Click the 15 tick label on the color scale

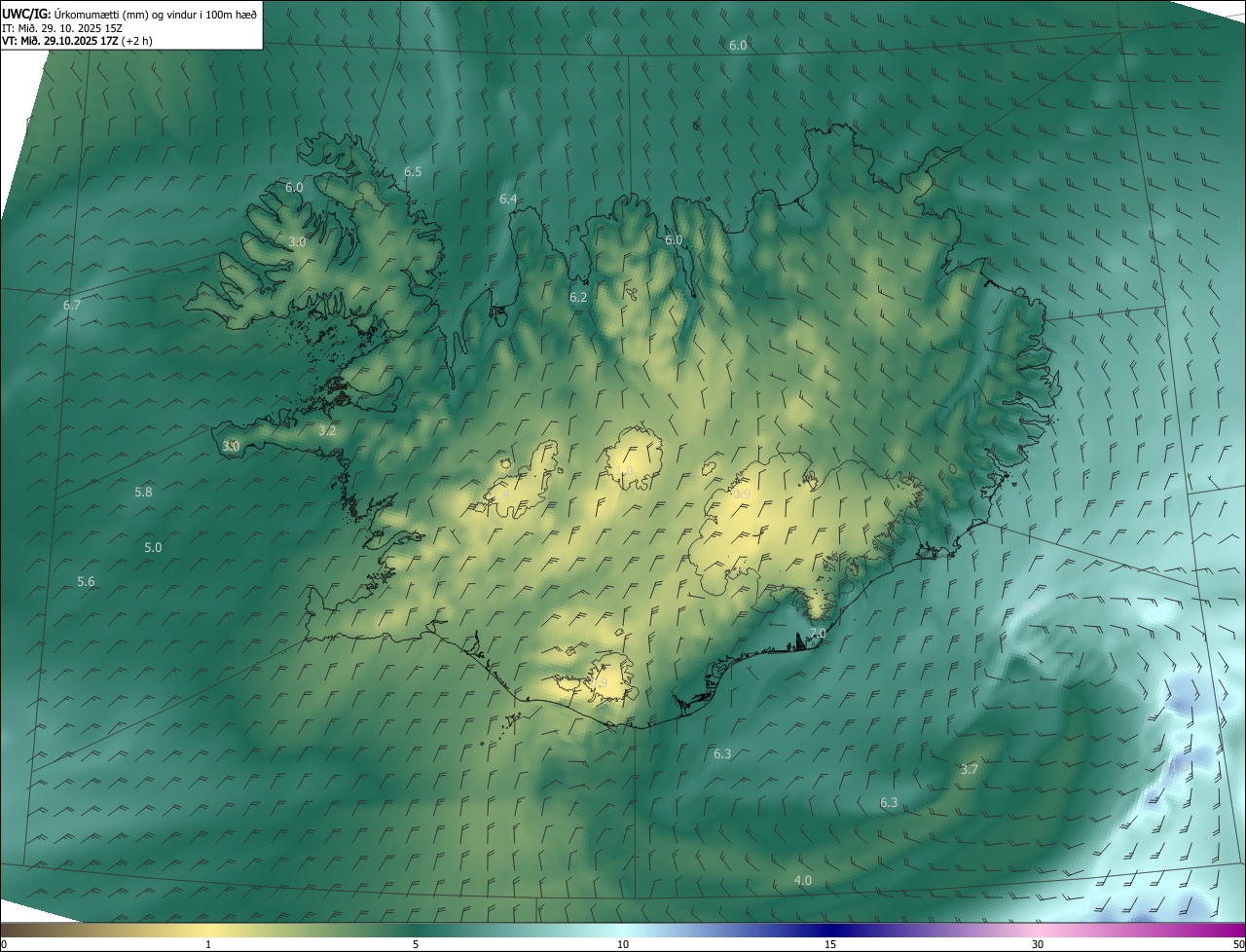tap(830, 945)
